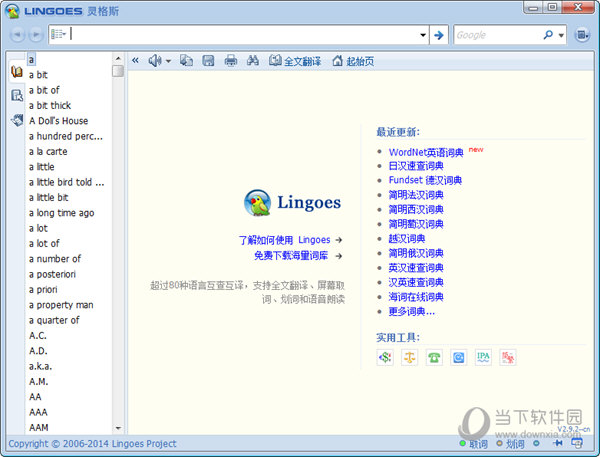Select 'AAM' entry in word list
This screenshot has height=457, width=600.
(39, 428)
